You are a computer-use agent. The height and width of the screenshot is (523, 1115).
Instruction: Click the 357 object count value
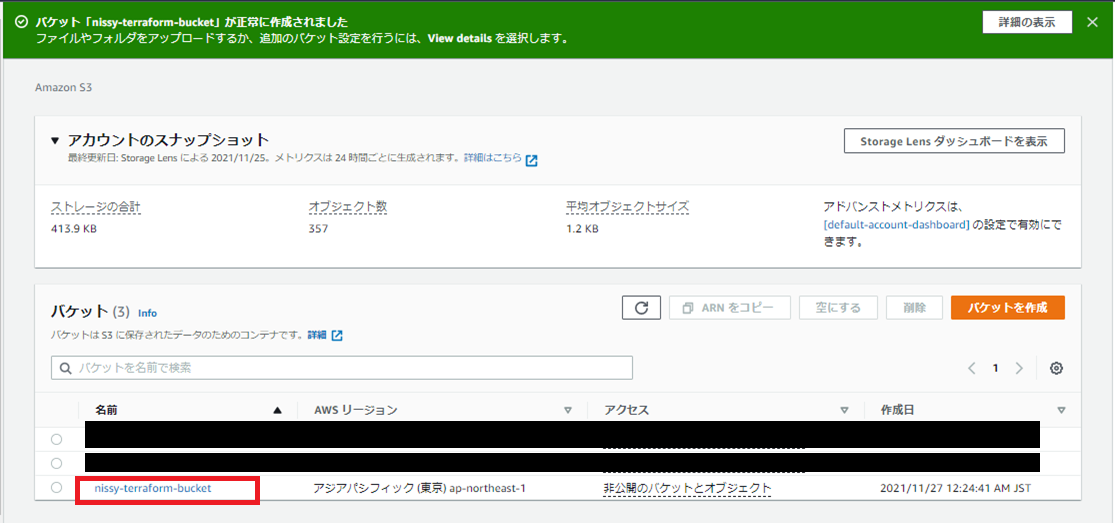318,229
